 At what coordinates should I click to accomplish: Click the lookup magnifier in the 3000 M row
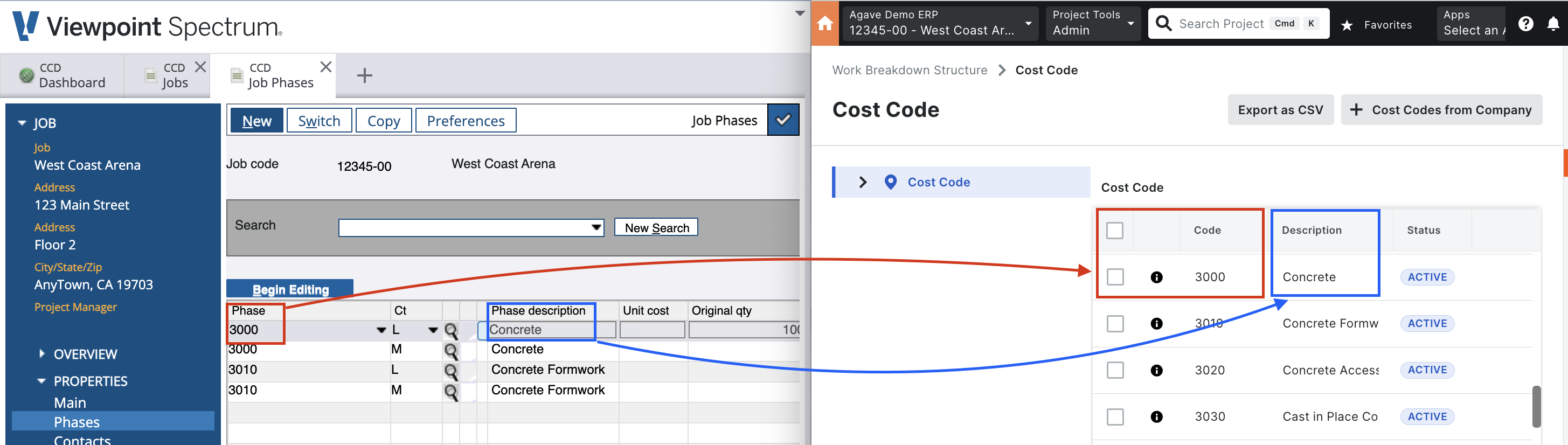450,351
